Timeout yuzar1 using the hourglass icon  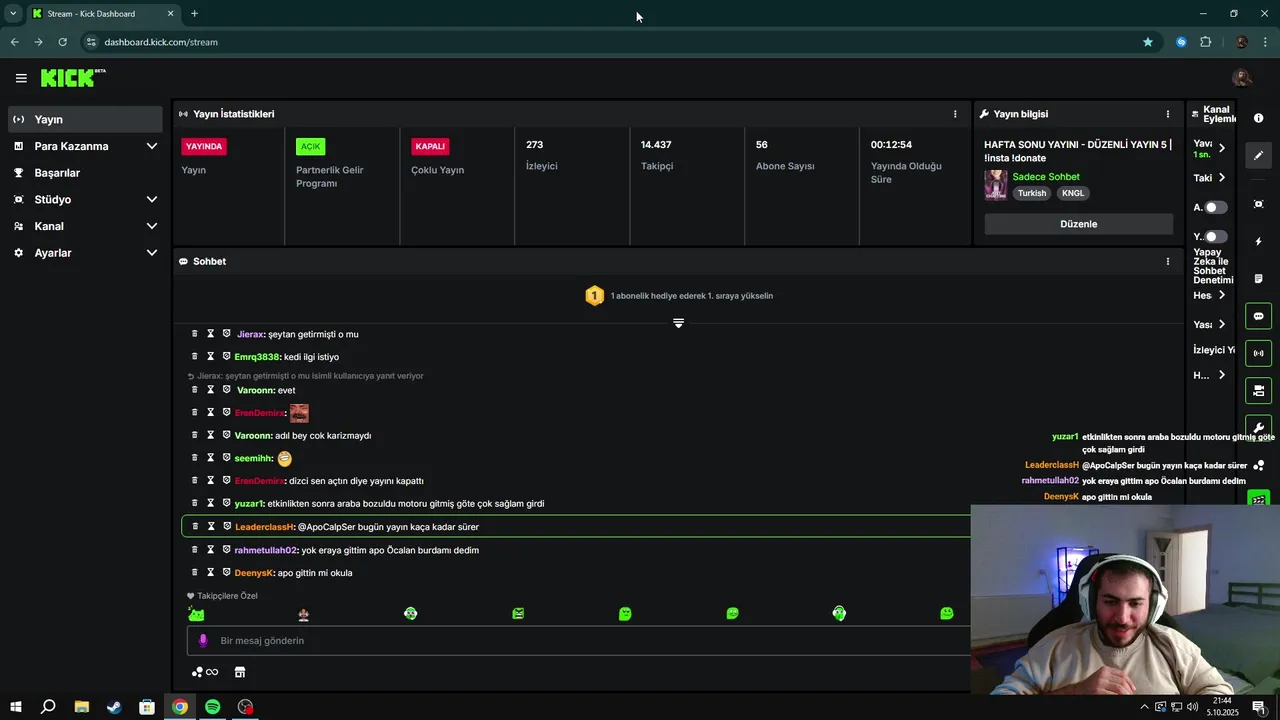211,504
